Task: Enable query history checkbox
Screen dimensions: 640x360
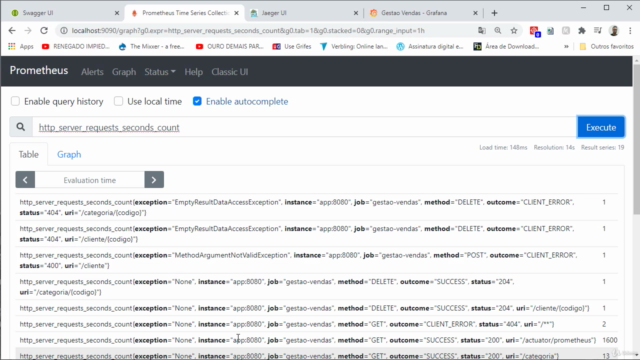Action: (15, 101)
